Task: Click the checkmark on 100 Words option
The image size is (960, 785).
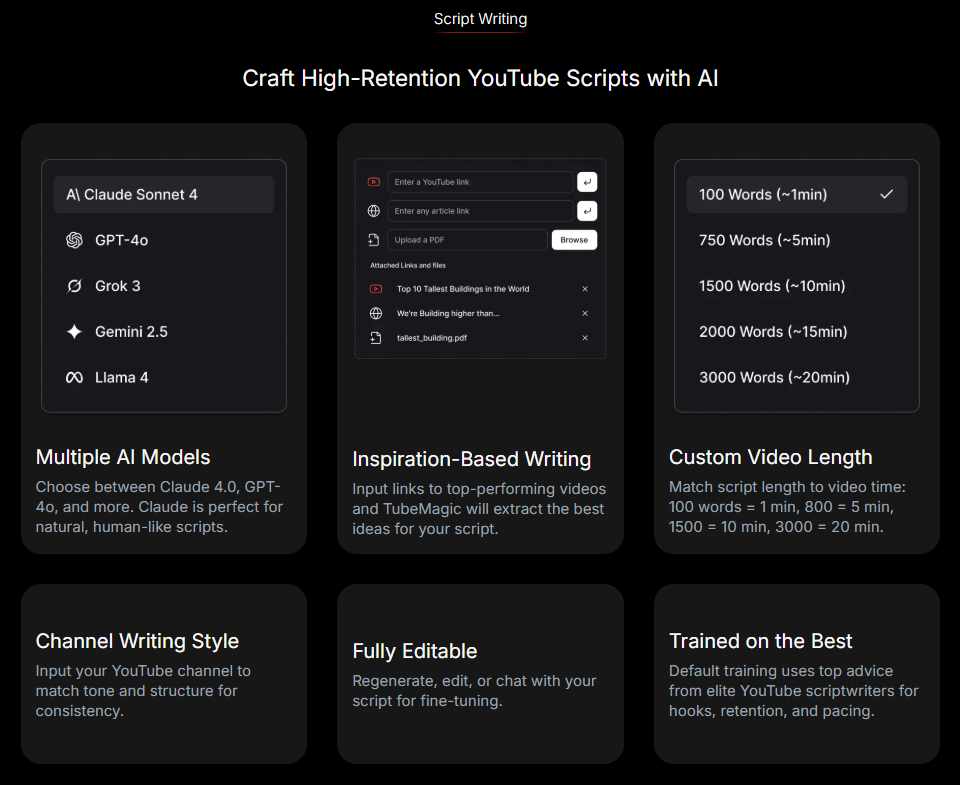Action: 887,194
